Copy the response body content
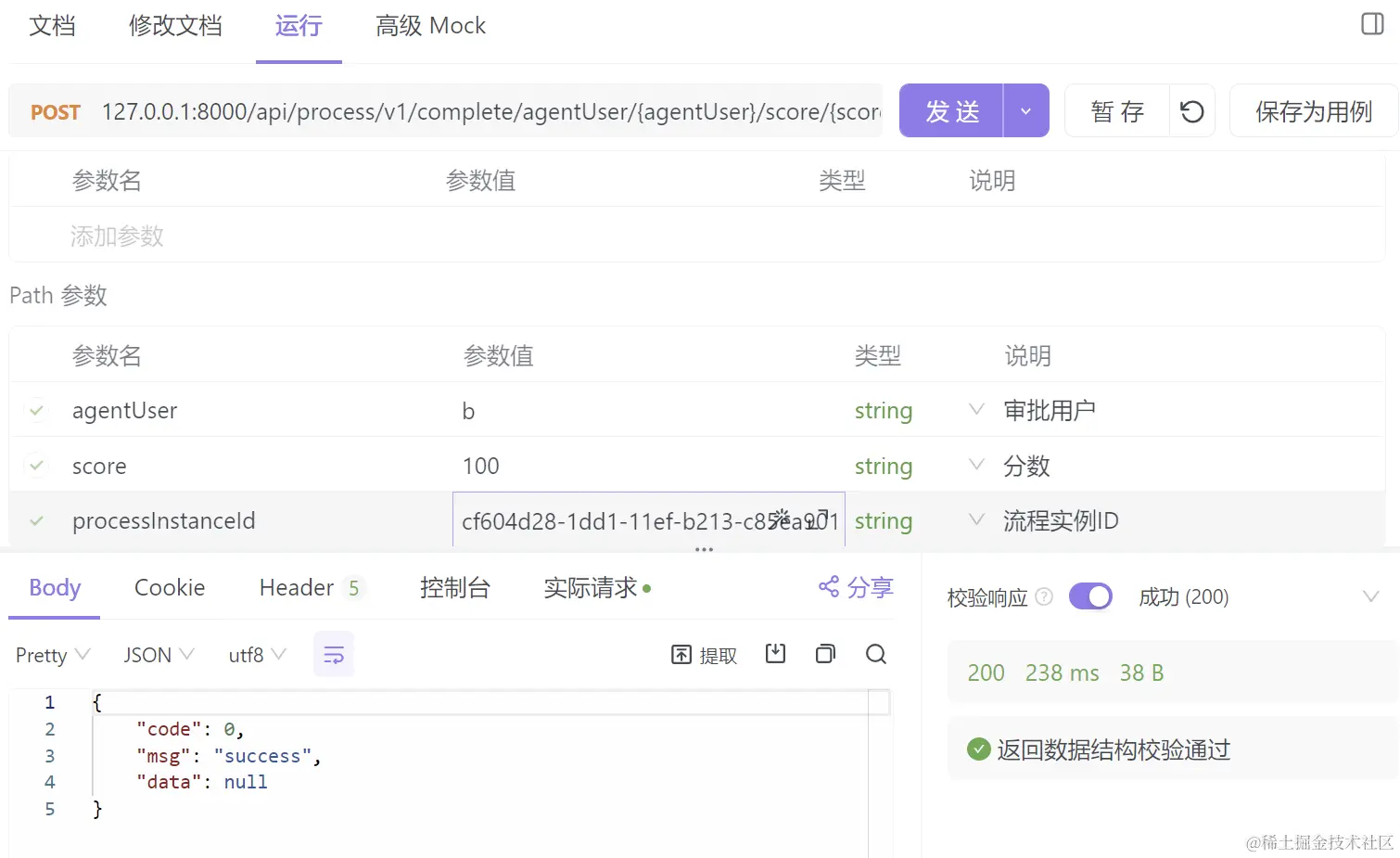The height and width of the screenshot is (858, 1400). [x=825, y=654]
